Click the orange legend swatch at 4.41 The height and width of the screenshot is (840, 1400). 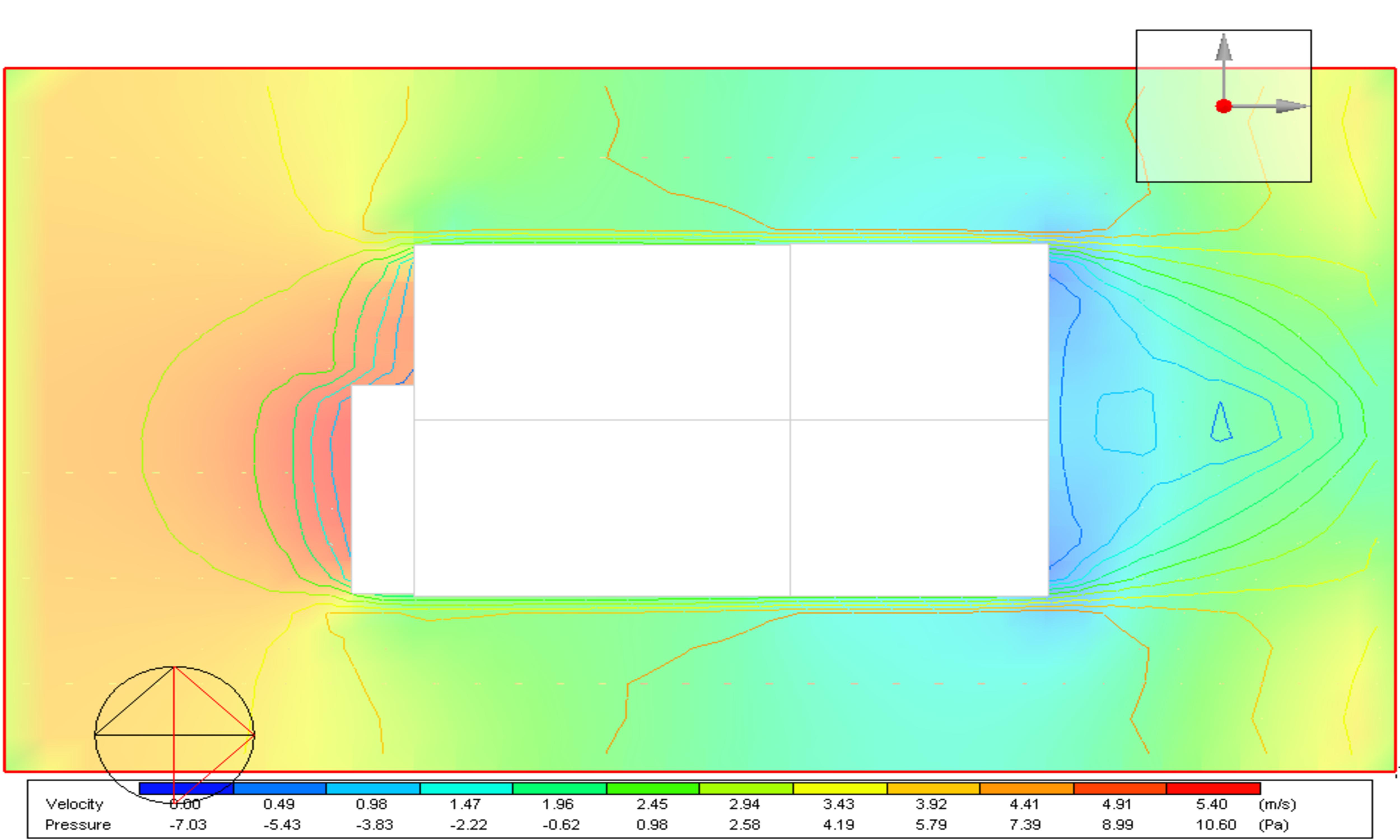pyautogui.click(x=1026, y=788)
